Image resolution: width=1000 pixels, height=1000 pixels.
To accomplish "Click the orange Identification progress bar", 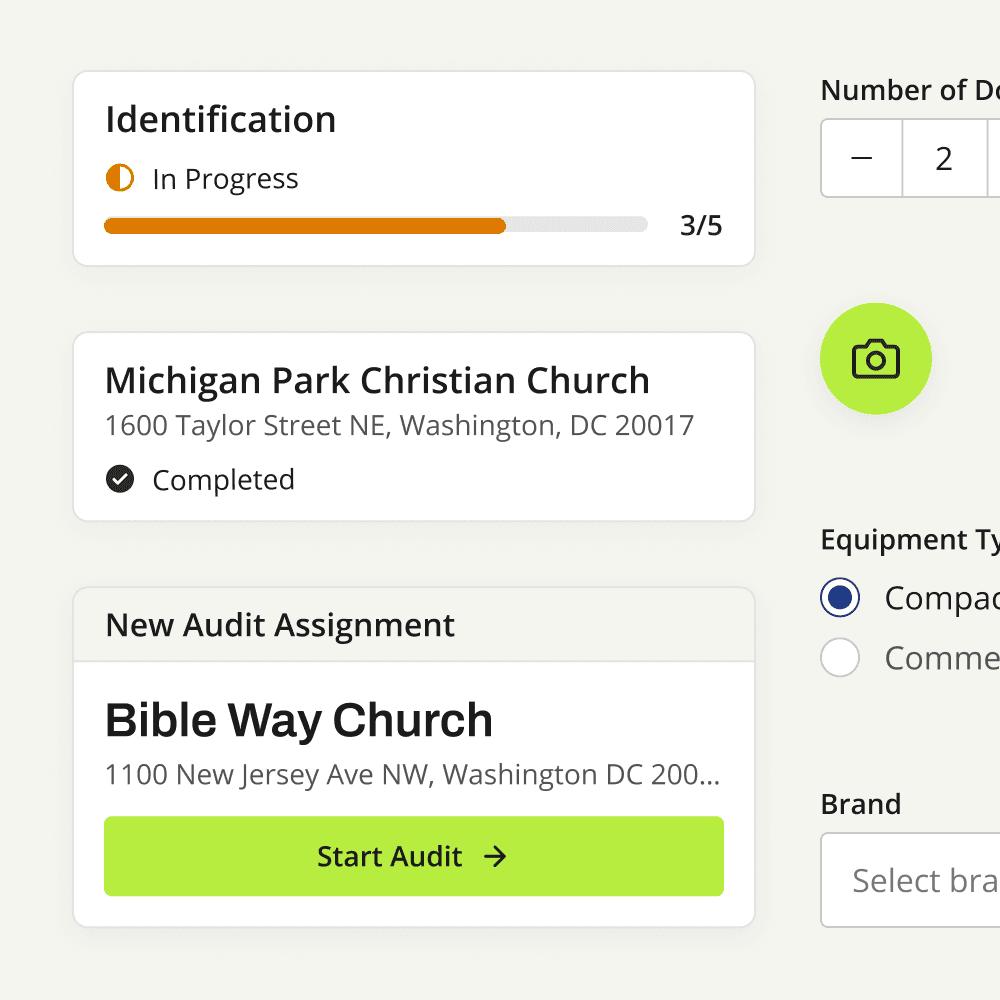I will 305,226.
